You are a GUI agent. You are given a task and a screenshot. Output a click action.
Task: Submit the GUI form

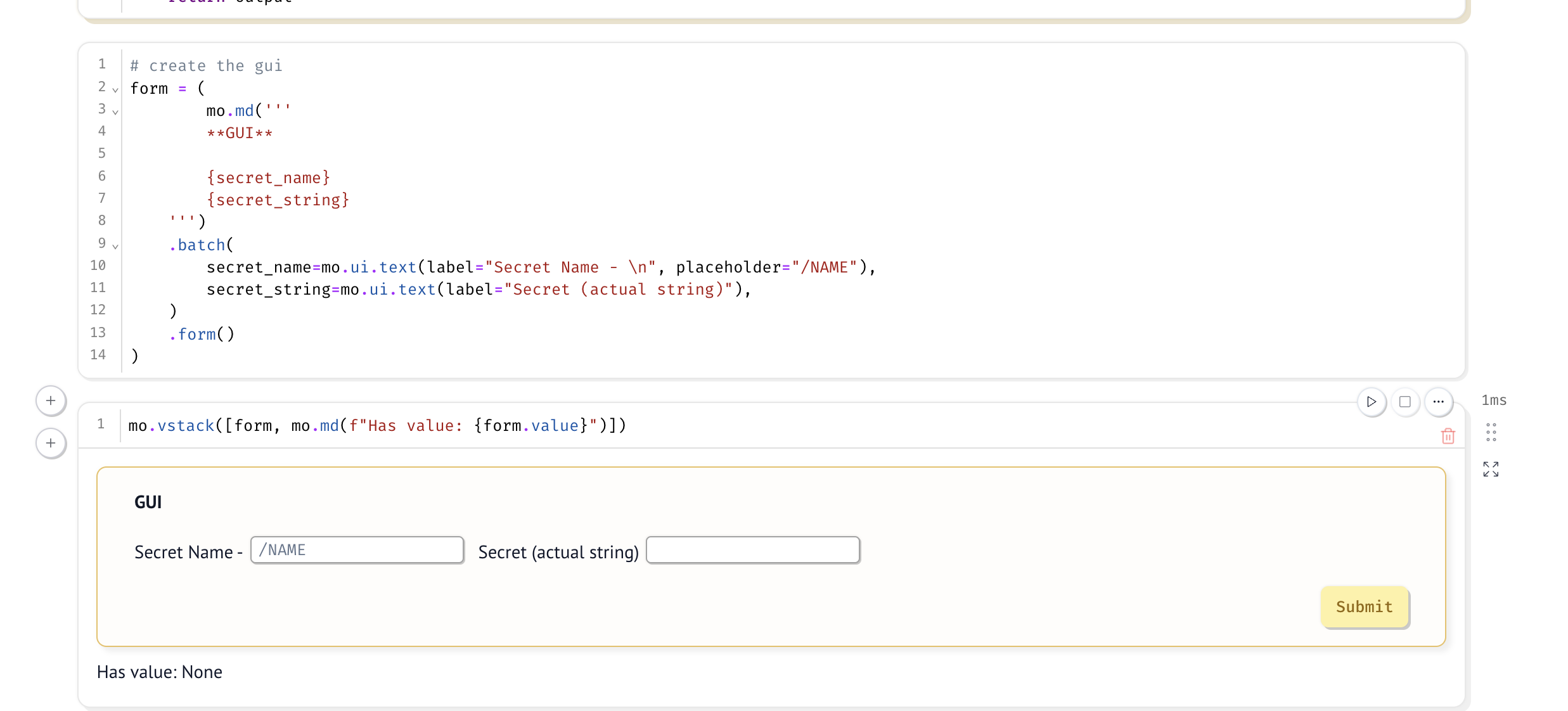(1365, 606)
